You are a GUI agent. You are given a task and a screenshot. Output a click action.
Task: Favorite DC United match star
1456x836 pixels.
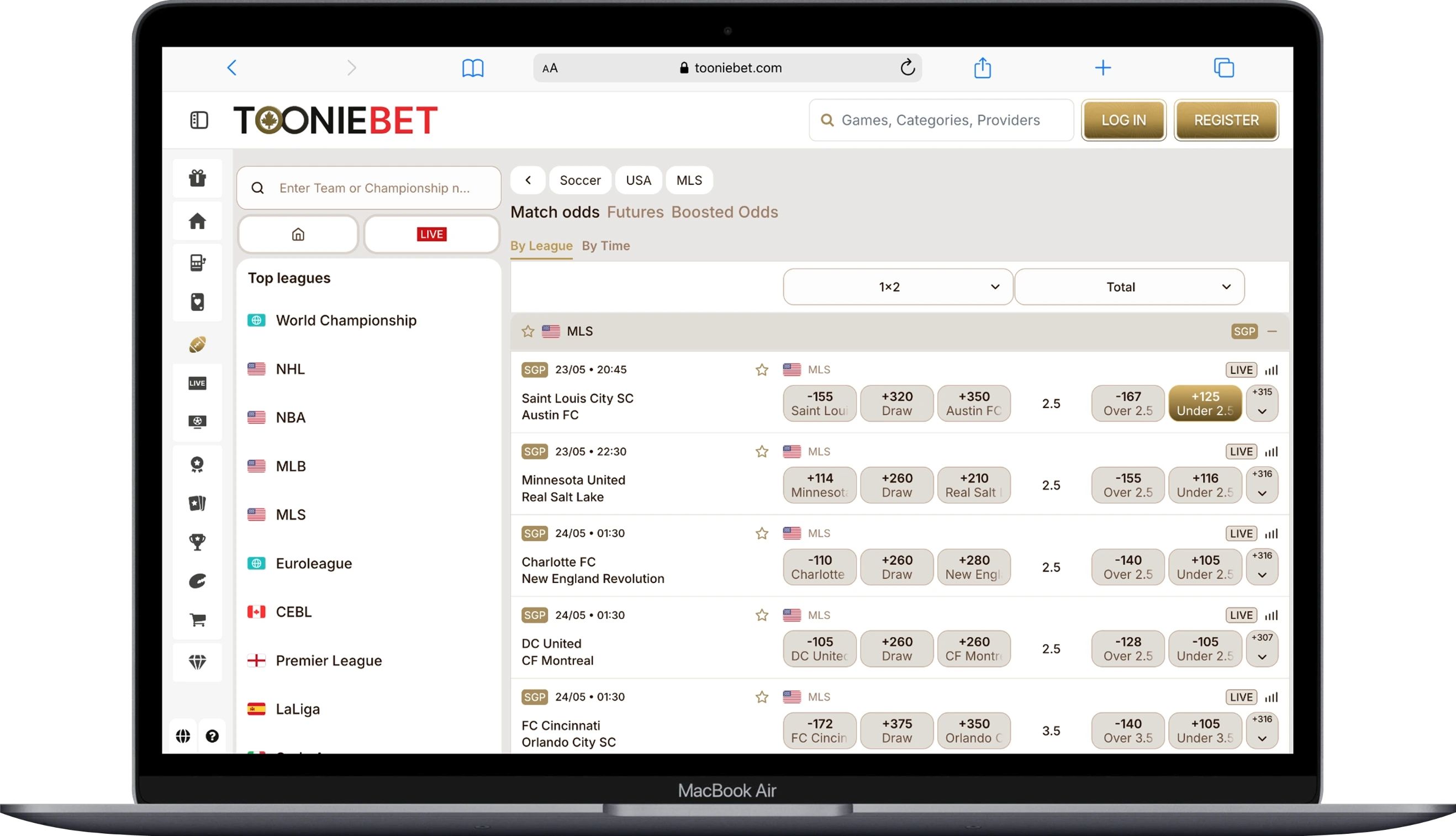762,616
